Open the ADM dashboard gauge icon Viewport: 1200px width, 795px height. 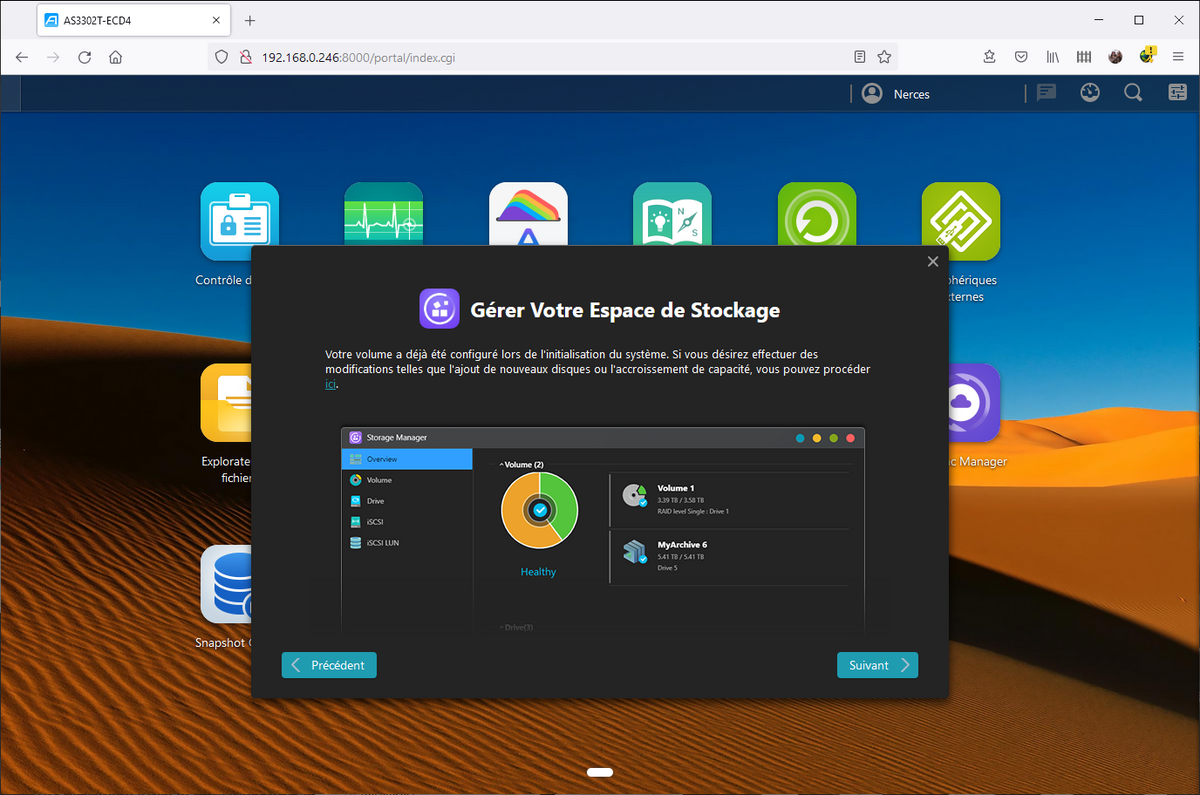coord(1090,93)
